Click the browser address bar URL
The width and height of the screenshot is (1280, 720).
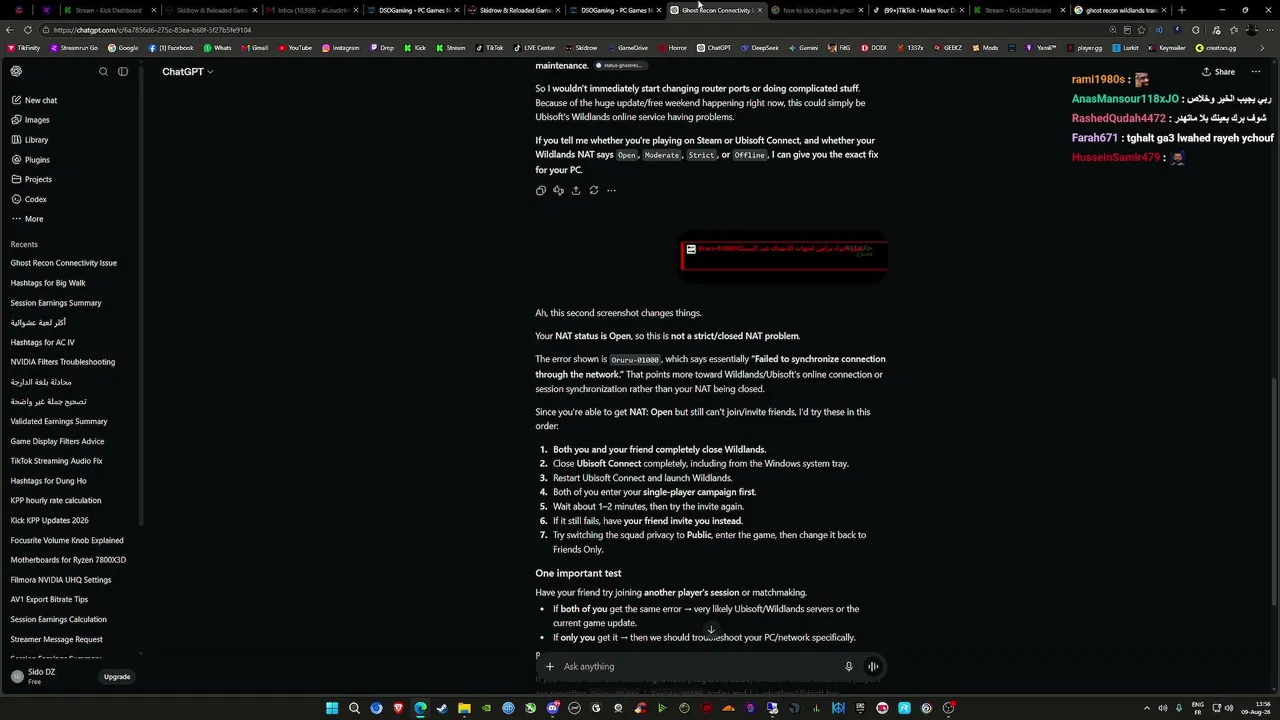coord(153,30)
